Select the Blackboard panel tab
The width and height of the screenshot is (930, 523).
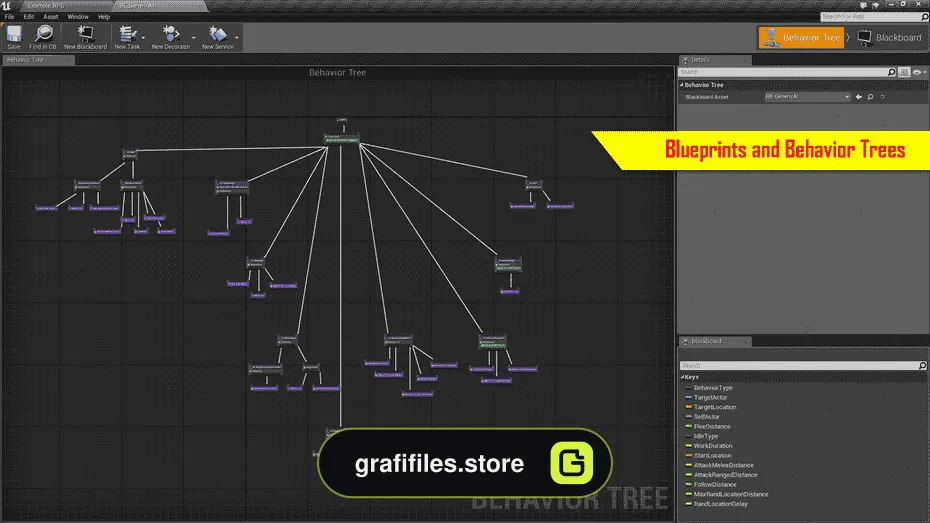(715, 342)
